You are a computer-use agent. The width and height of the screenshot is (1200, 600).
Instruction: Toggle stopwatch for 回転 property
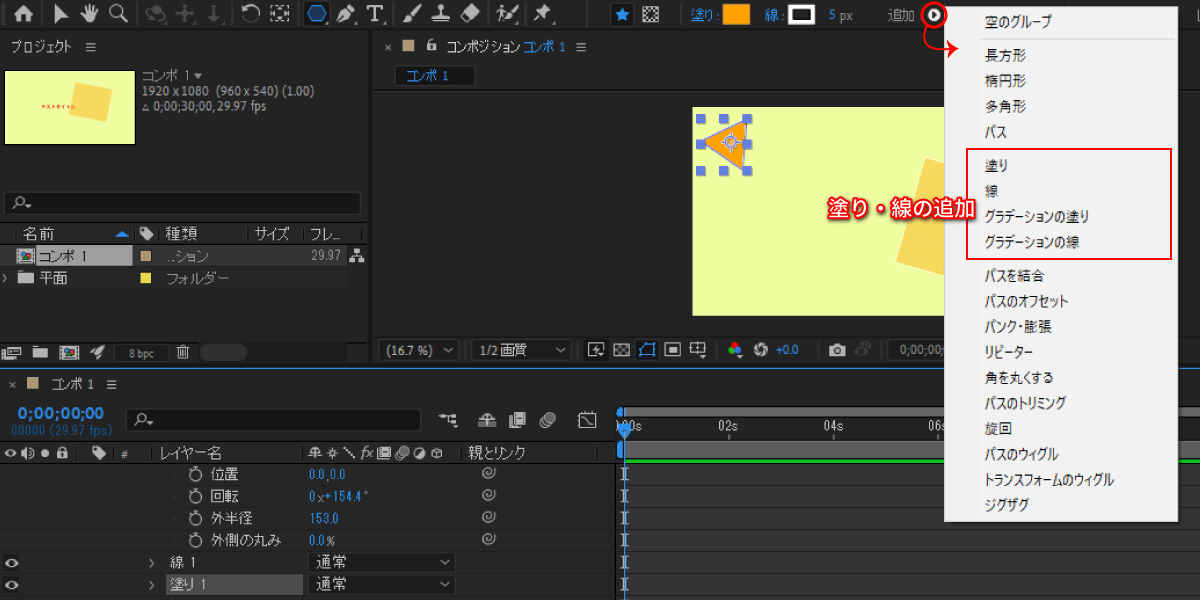[195, 496]
